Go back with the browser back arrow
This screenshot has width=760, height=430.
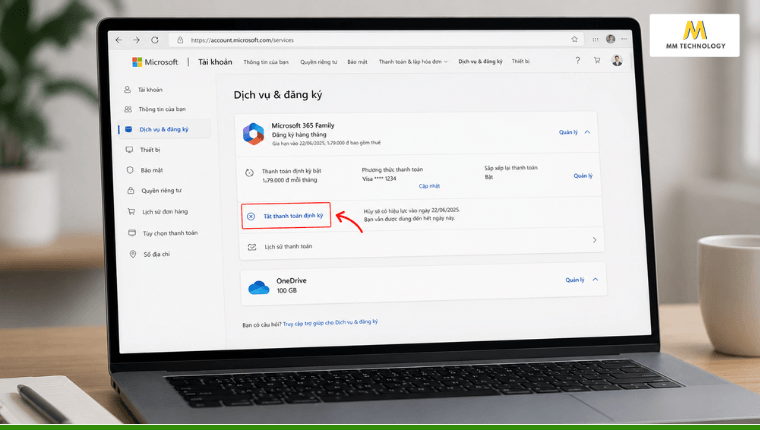[x=119, y=40]
